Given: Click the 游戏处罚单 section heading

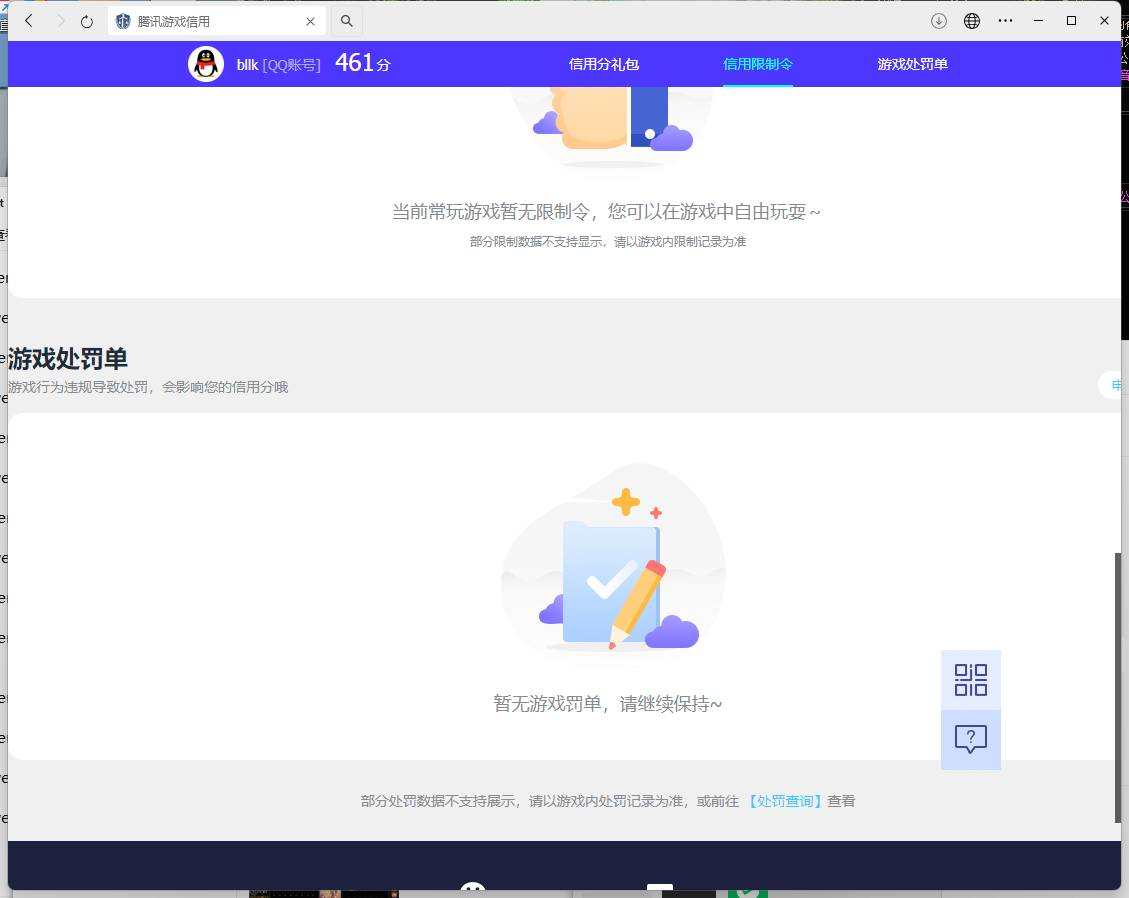Looking at the screenshot, I should click(x=68, y=358).
